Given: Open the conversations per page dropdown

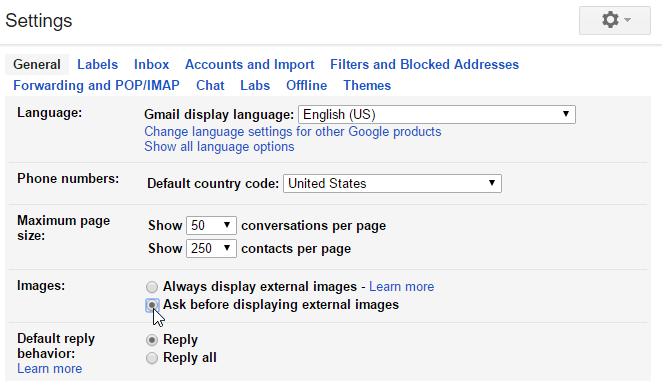Looking at the screenshot, I should [211, 225].
